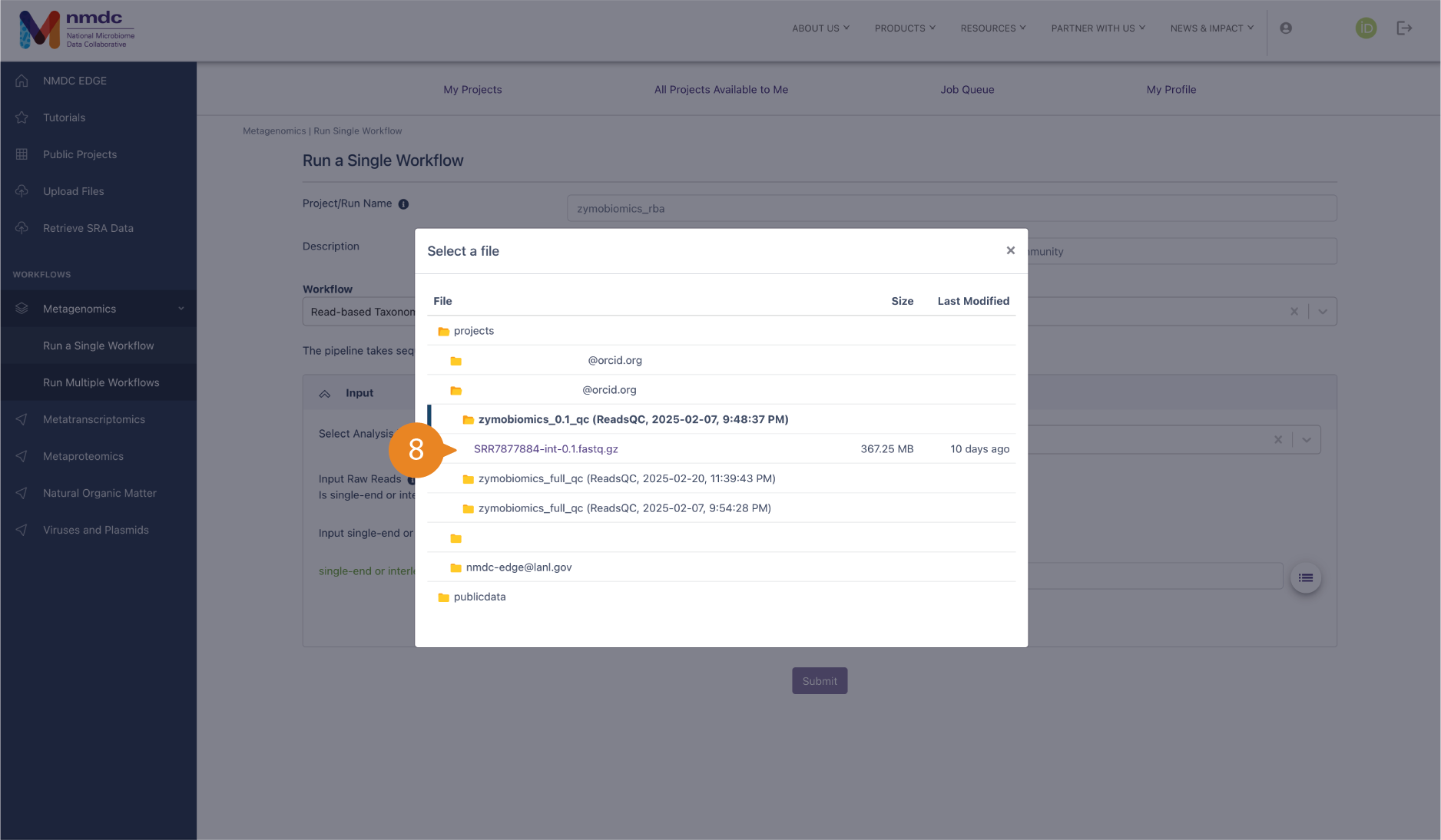Open the NEWS & IMPACT menu
Viewport: 1441px width, 840px height.
pyautogui.click(x=1212, y=28)
